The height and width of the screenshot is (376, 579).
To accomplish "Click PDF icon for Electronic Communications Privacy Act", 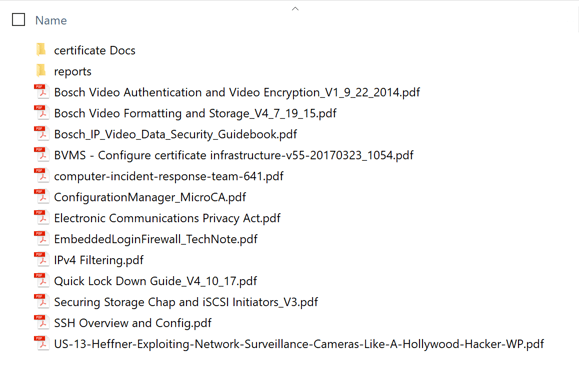I will pos(41,218).
